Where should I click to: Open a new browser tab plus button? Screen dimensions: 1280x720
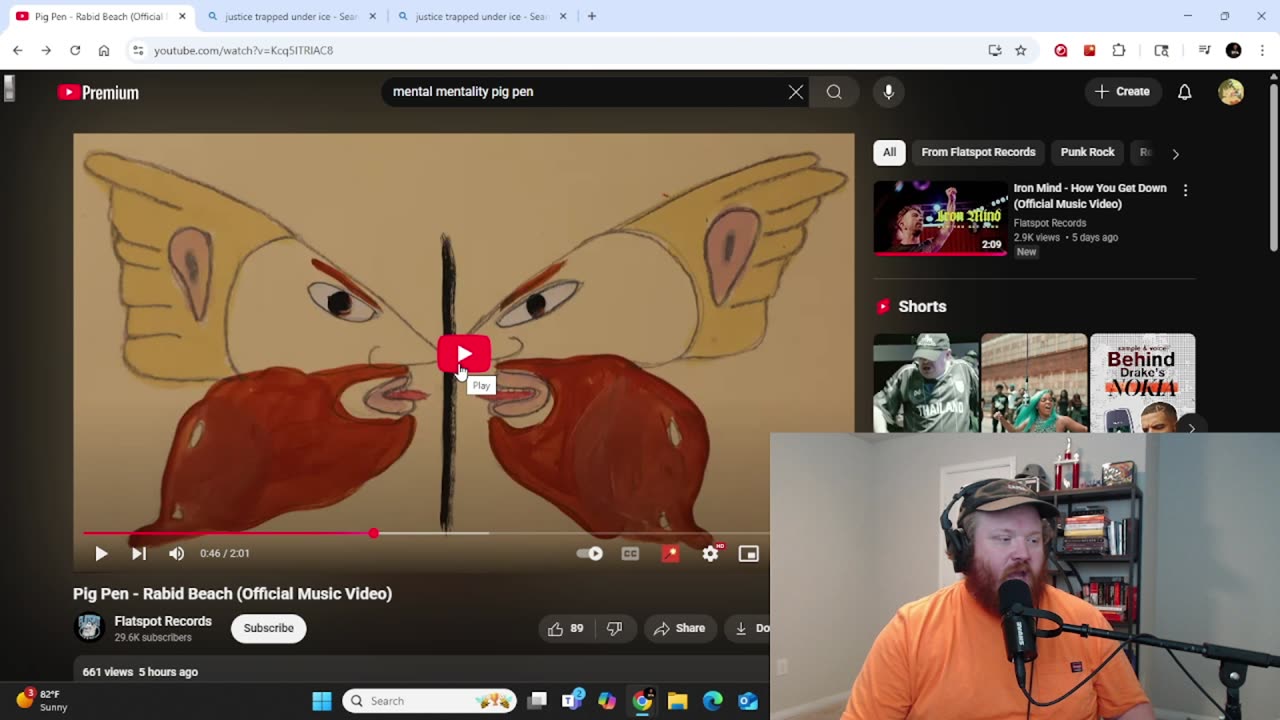click(x=592, y=16)
